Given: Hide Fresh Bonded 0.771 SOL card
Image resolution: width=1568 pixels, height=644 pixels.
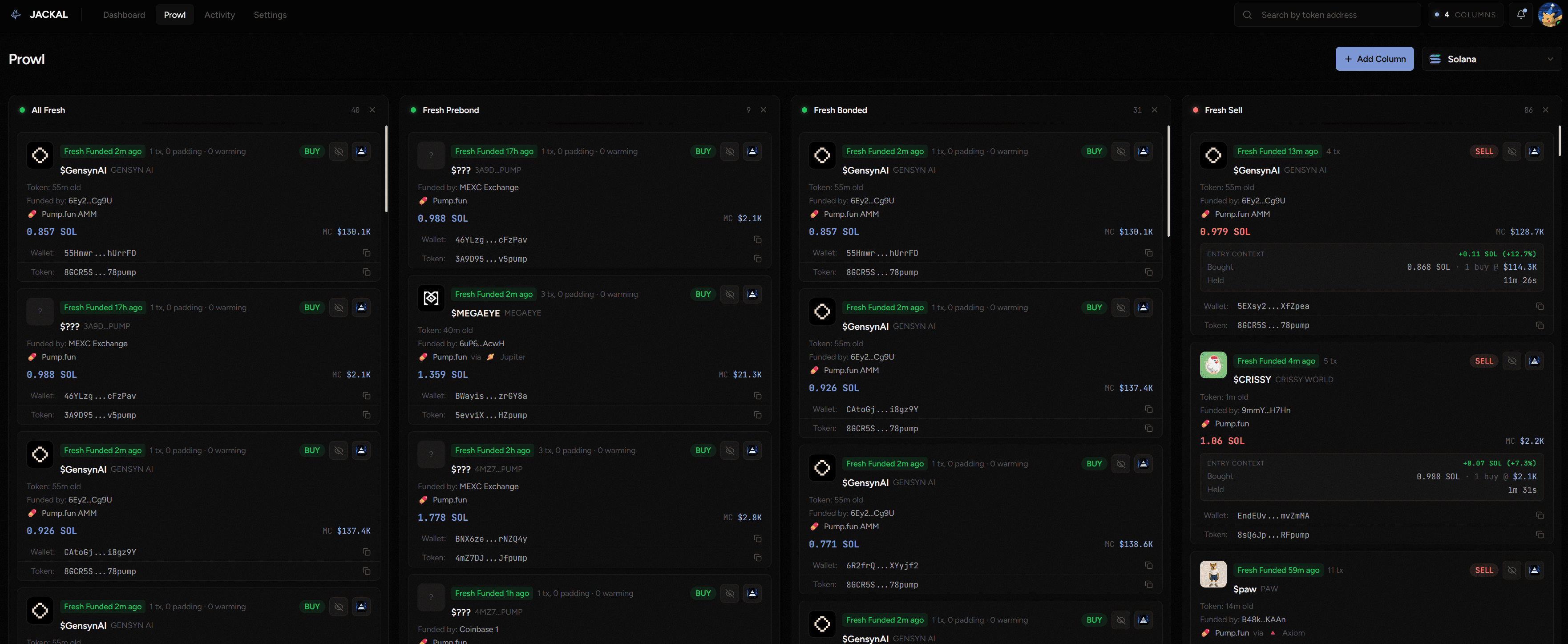Looking at the screenshot, I should point(1121,464).
